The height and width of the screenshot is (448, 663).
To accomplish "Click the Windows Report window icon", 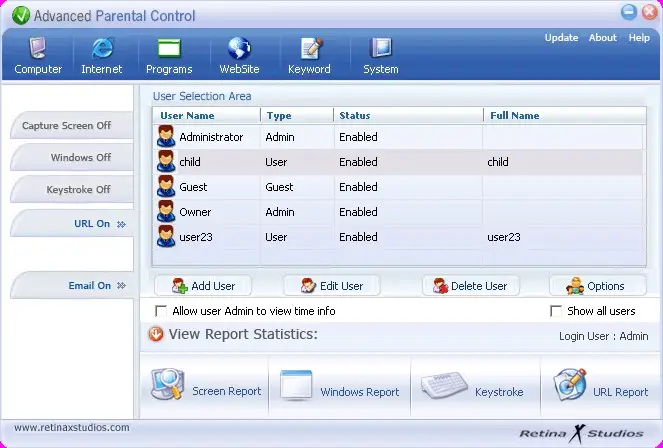I will 296,385.
